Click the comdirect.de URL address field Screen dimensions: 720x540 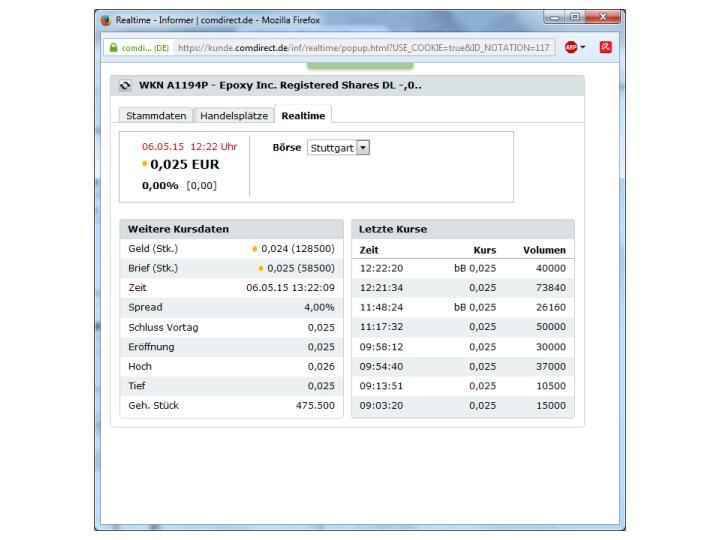(364, 48)
